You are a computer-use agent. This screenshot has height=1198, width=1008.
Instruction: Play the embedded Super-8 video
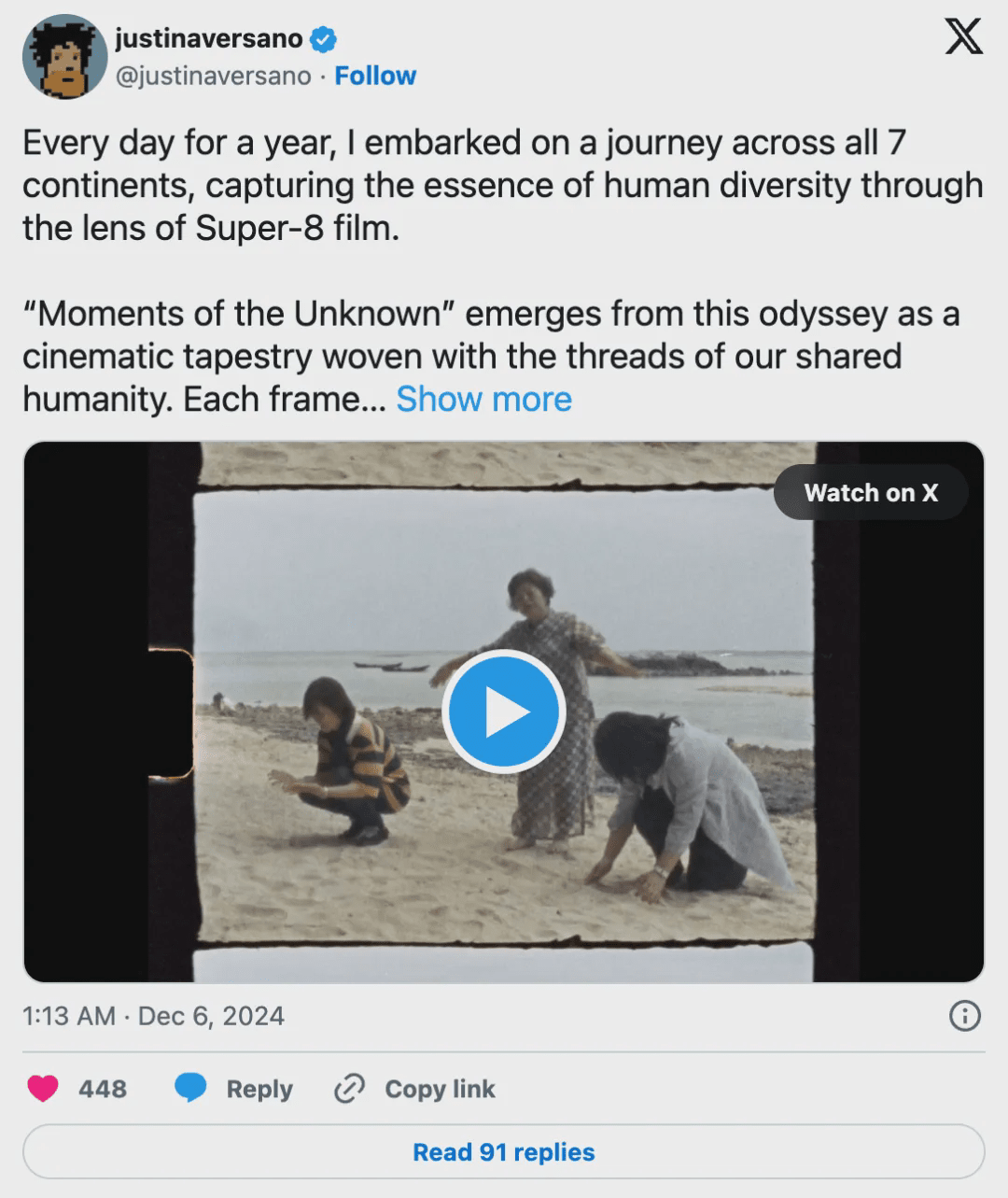pos(504,712)
